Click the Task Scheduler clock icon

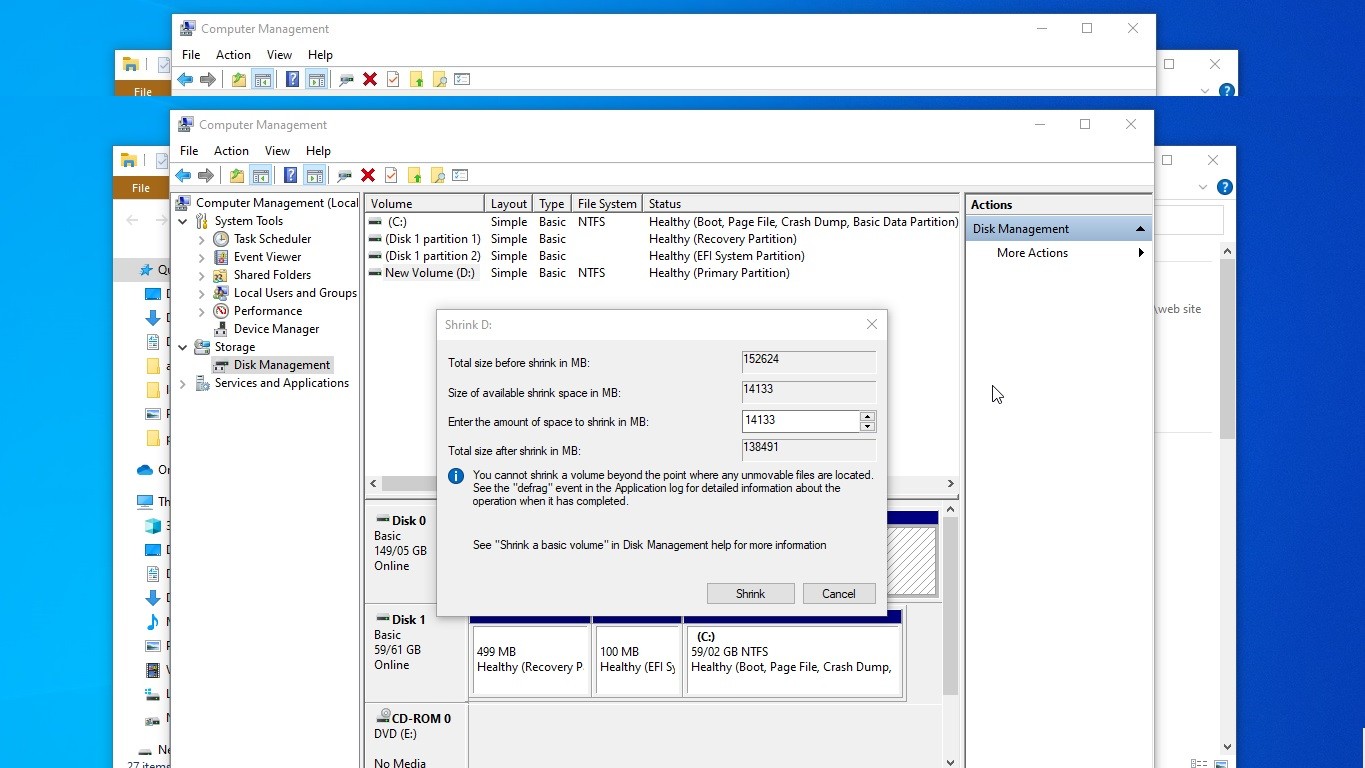(x=221, y=239)
